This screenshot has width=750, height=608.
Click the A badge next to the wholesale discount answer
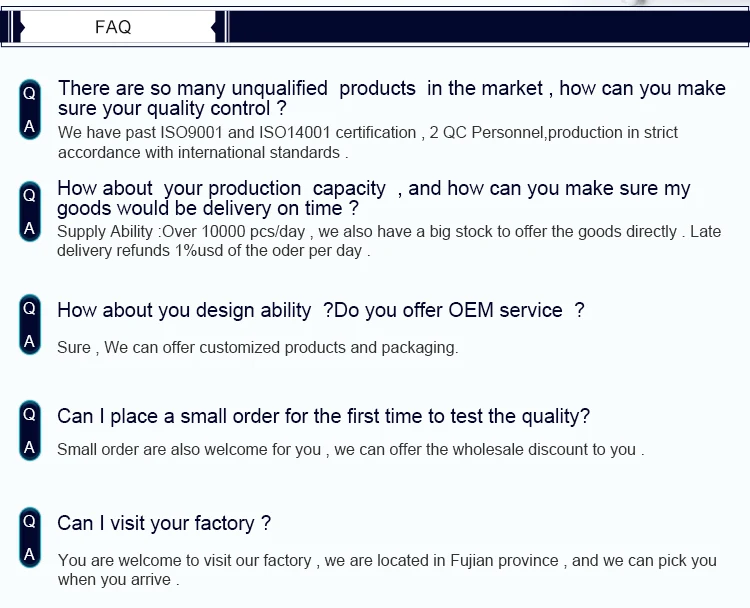[29, 446]
